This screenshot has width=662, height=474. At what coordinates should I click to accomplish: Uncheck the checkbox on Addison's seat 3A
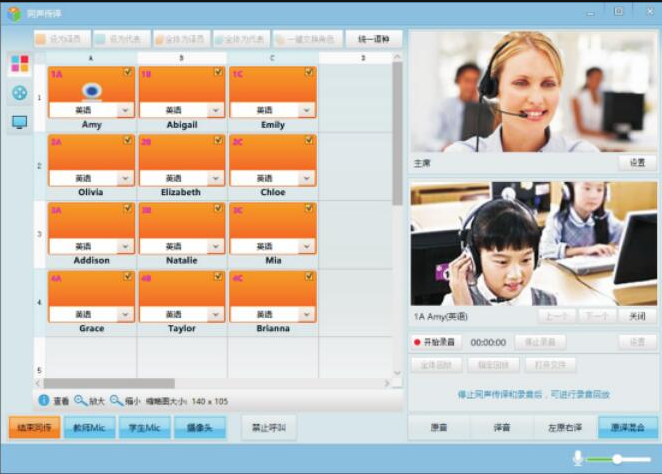pos(128,208)
